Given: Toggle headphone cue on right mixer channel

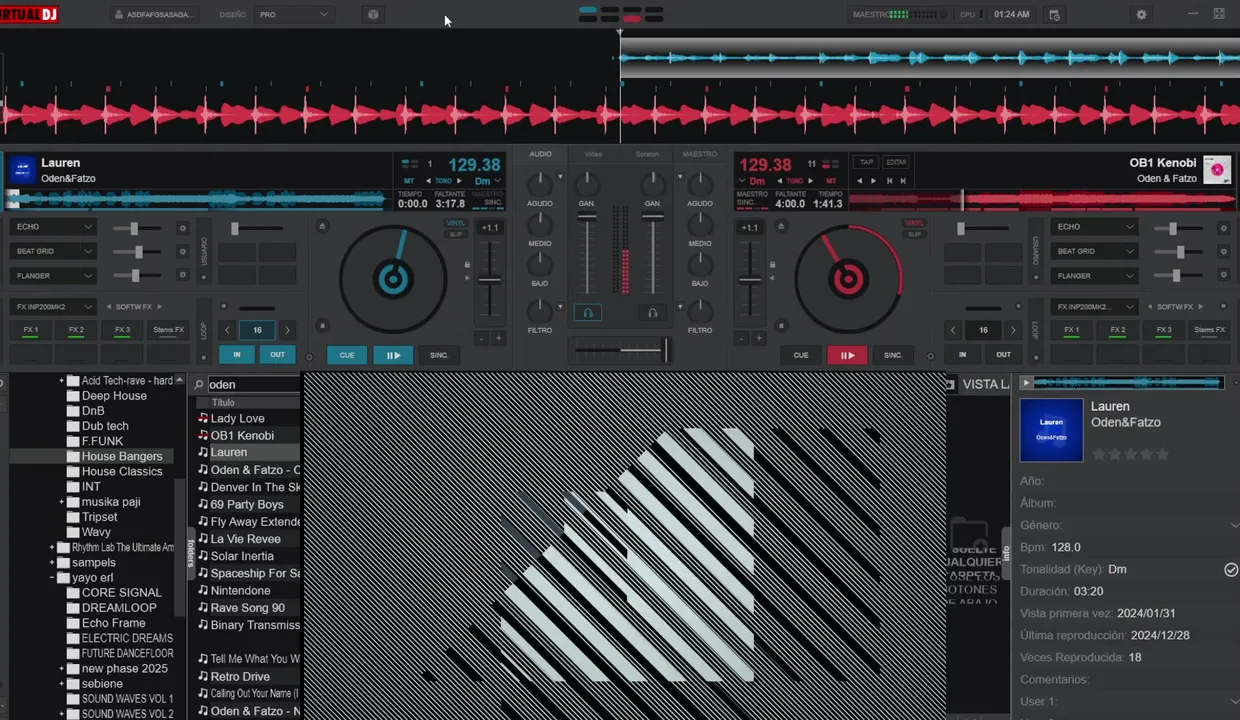Looking at the screenshot, I should pyautogui.click(x=653, y=313).
